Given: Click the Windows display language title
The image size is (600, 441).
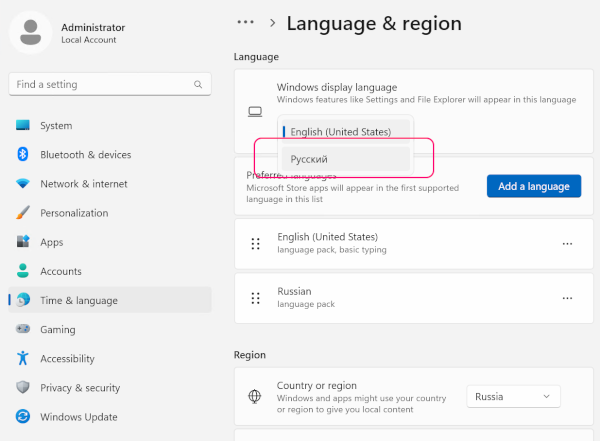Looking at the screenshot, I should (x=337, y=87).
